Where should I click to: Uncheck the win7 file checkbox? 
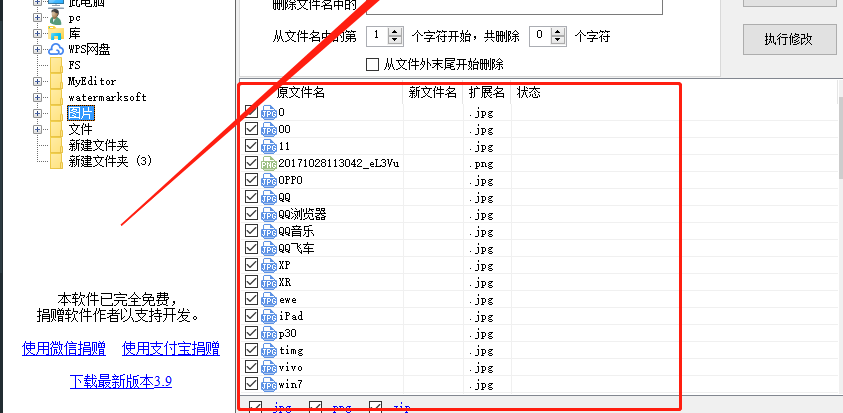coord(251,383)
